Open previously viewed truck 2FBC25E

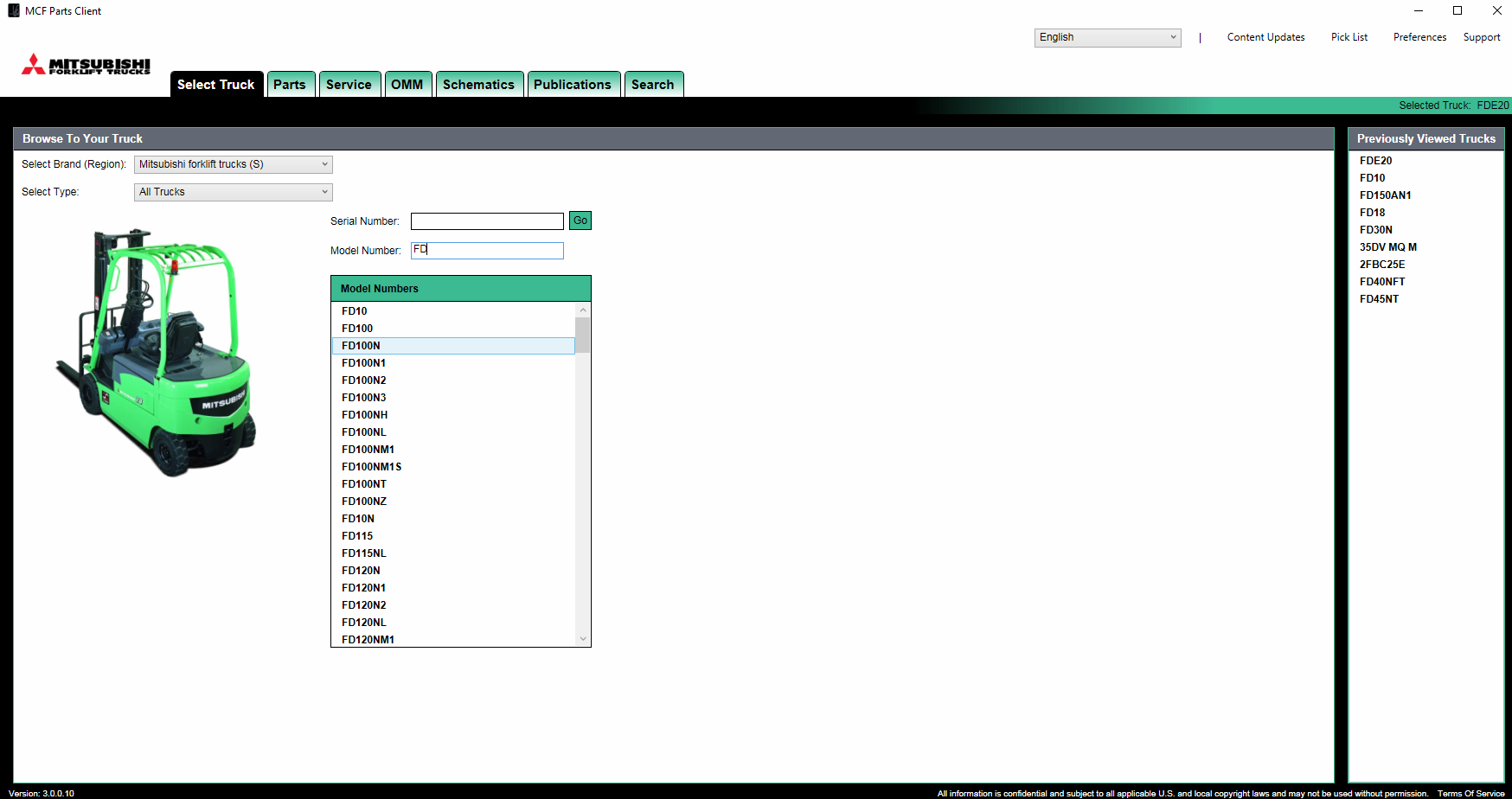coord(1381,265)
